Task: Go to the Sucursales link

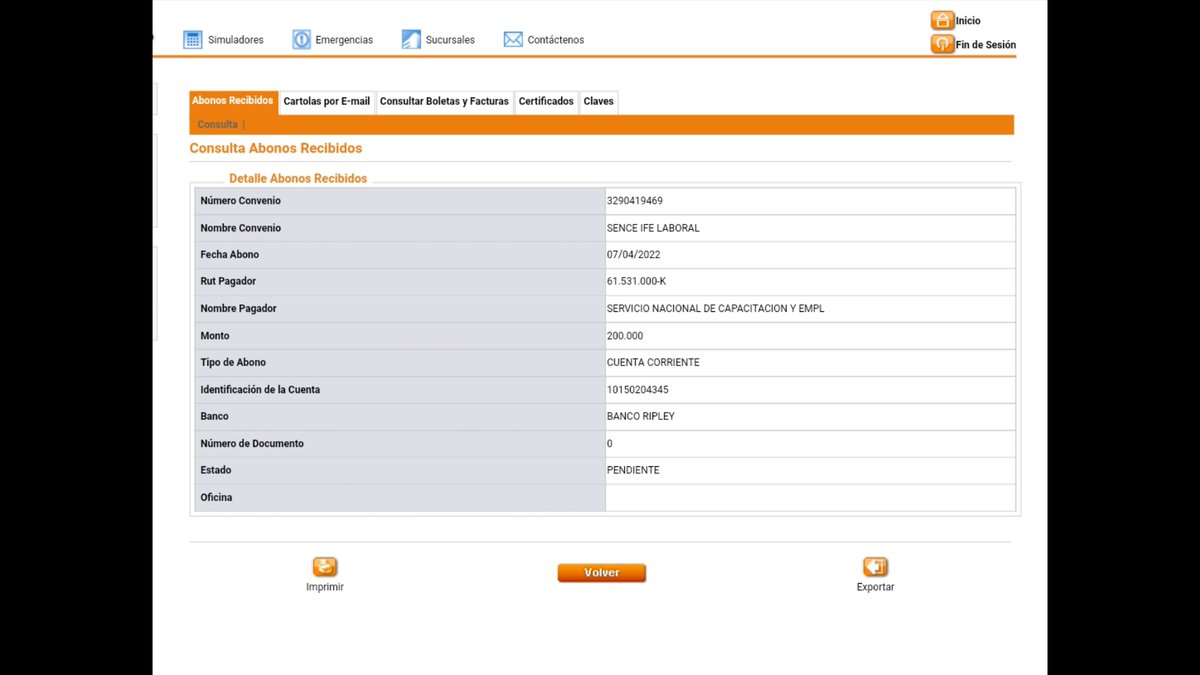Action: [x=450, y=40]
